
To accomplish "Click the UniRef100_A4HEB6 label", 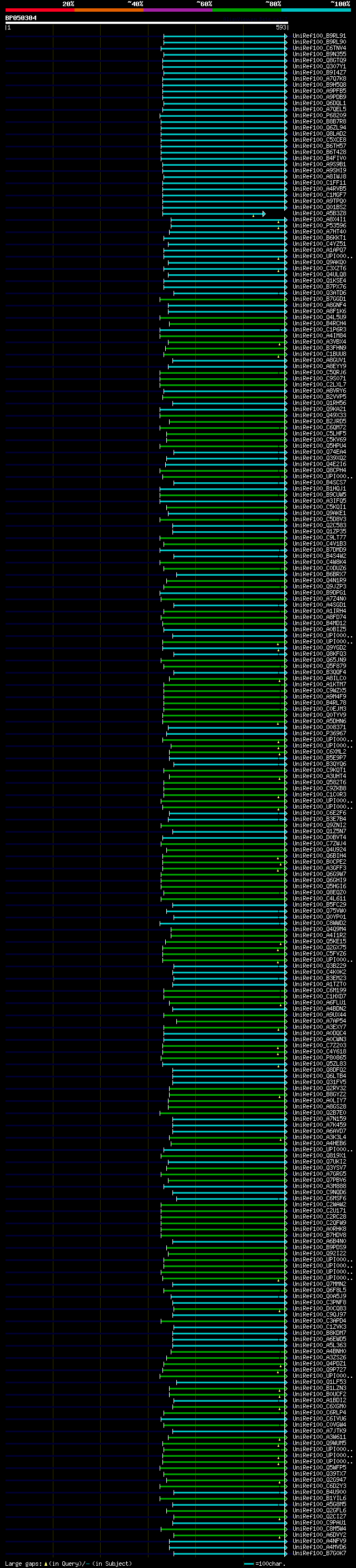I will click(x=319, y=1143).
